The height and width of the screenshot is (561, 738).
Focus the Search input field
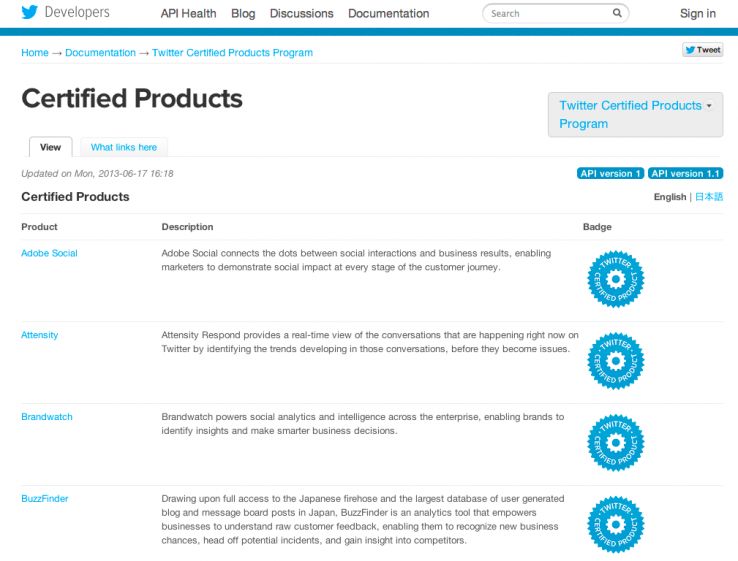pos(545,14)
